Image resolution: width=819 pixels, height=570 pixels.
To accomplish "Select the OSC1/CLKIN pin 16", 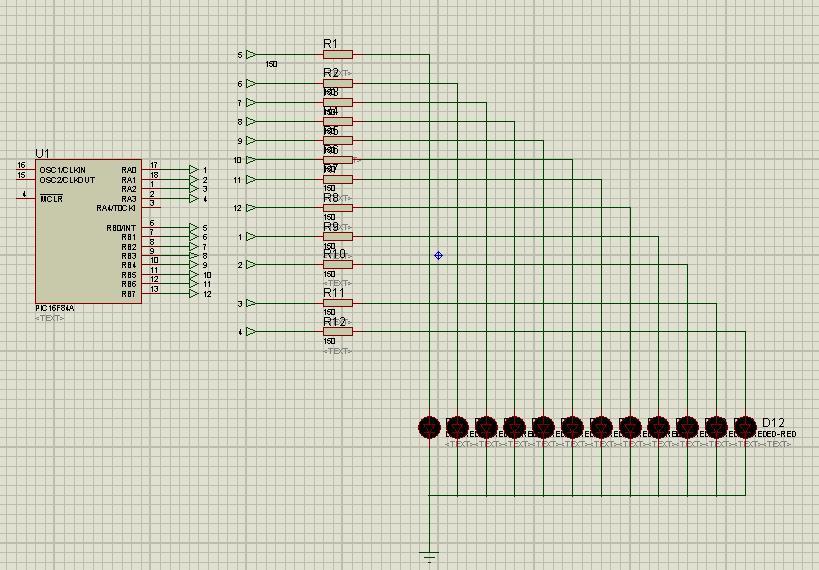I will point(27,170).
